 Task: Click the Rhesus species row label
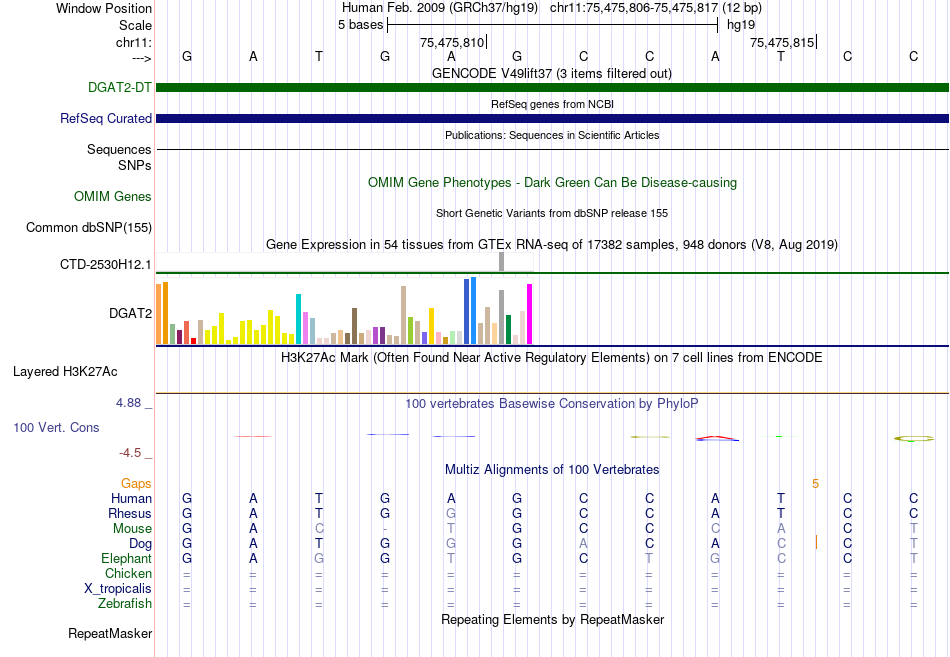tap(130, 513)
